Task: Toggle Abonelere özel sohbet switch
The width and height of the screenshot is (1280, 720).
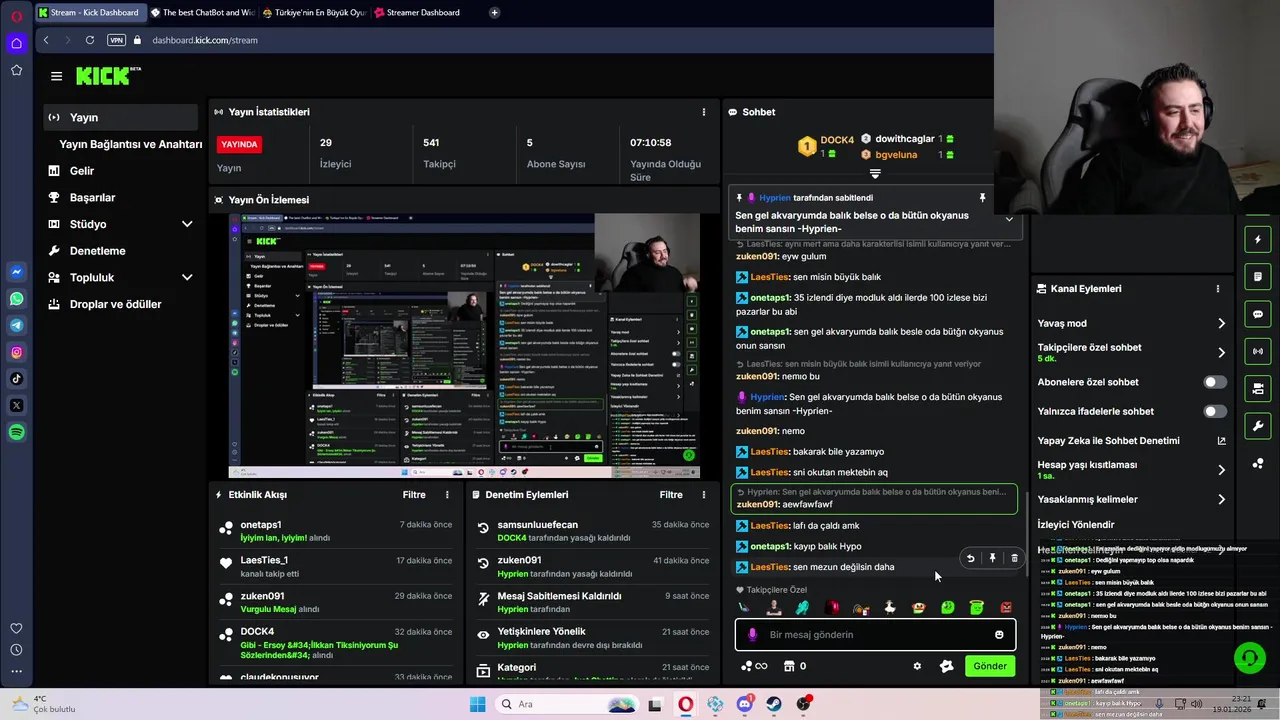Action: [1215, 382]
